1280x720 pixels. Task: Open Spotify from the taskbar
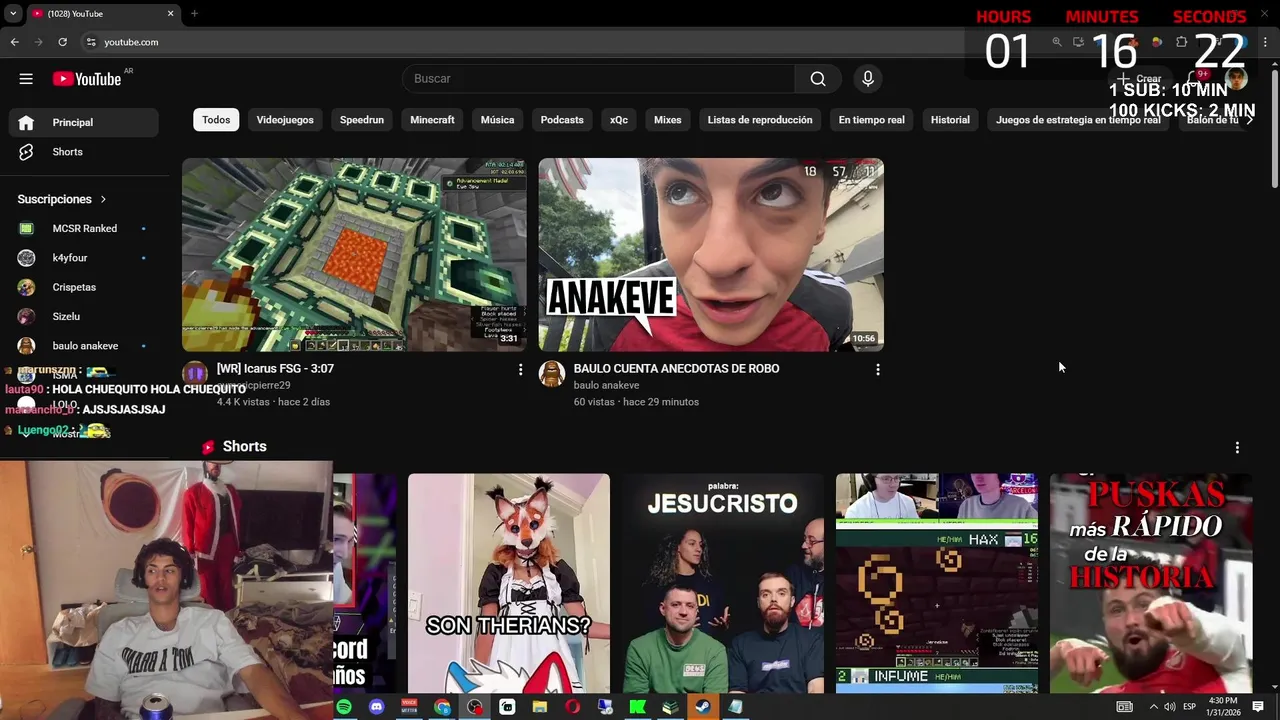pyautogui.click(x=344, y=707)
